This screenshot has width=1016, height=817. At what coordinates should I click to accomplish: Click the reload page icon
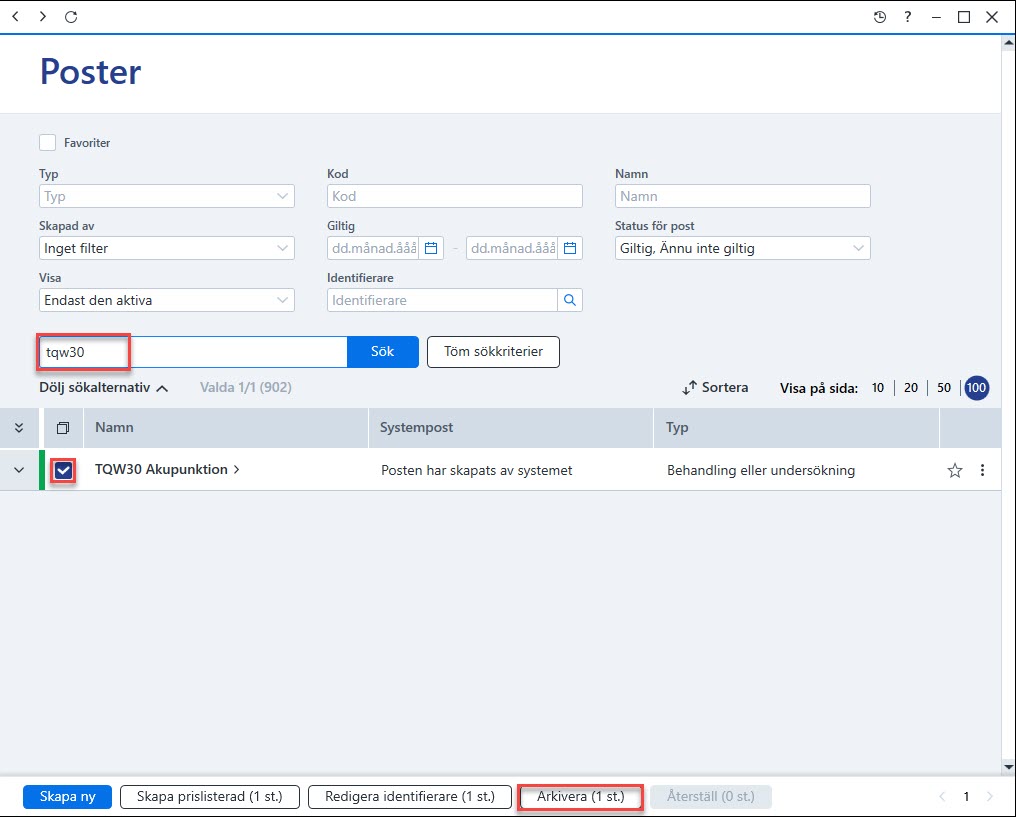(71, 17)
